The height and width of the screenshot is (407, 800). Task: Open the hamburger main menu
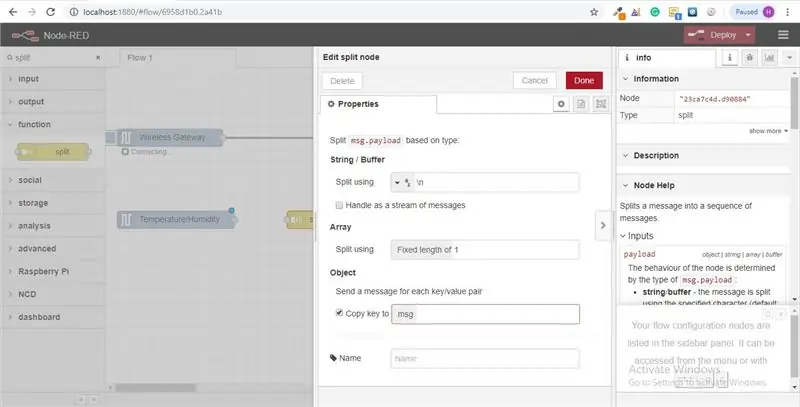coord(783,35)
